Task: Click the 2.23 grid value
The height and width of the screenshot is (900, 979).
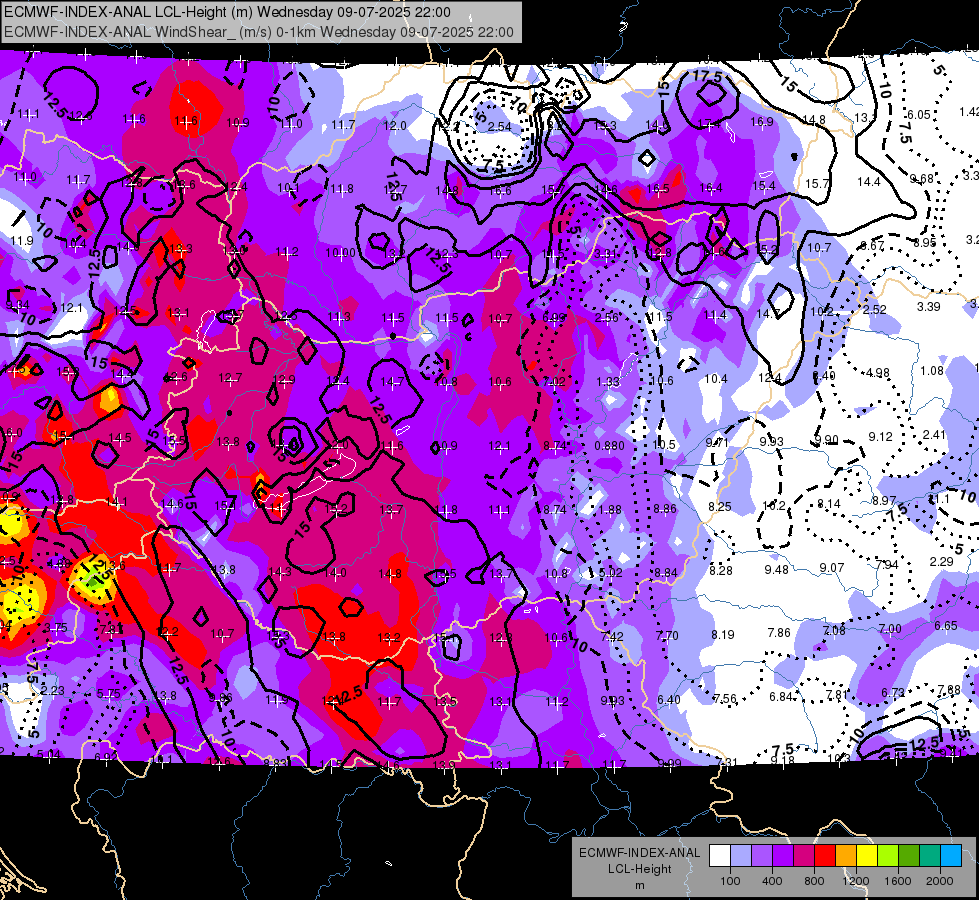Action: (52, 691)
